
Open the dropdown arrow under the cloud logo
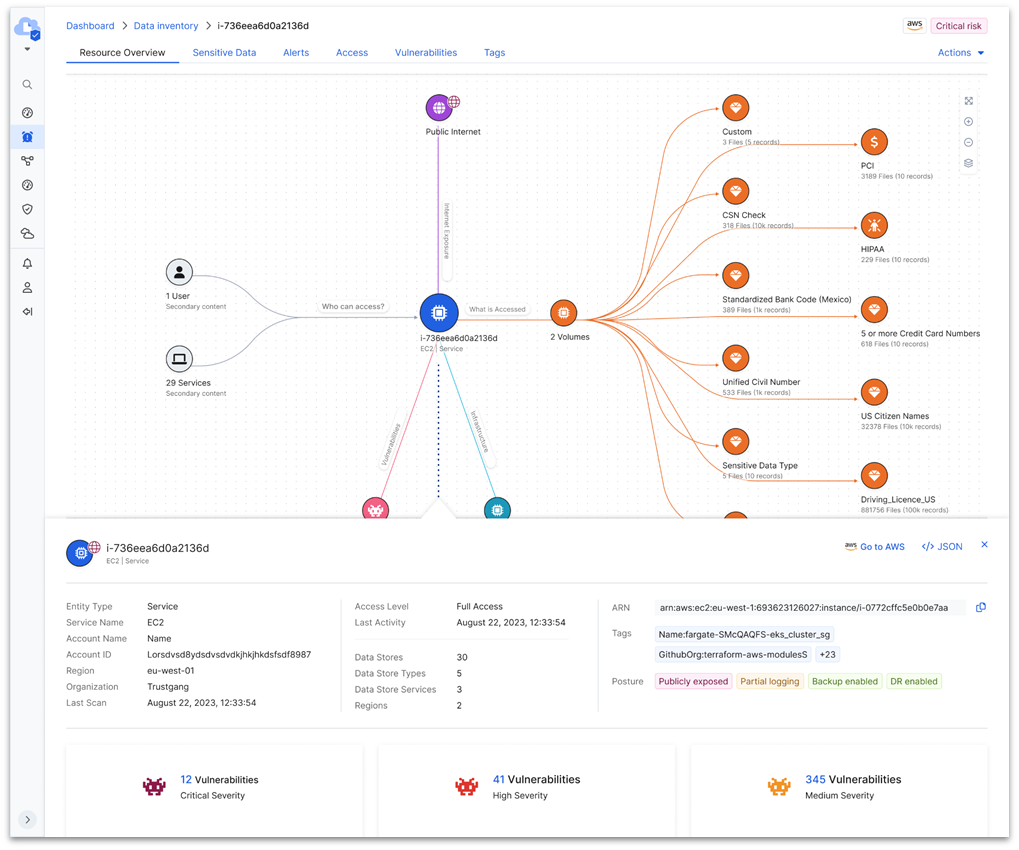(27, 49)
